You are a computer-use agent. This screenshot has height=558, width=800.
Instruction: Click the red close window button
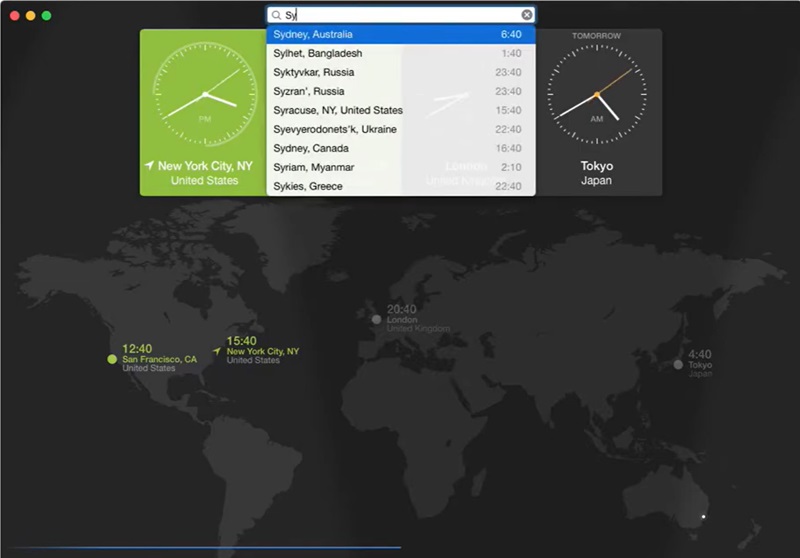pos(15,16)
